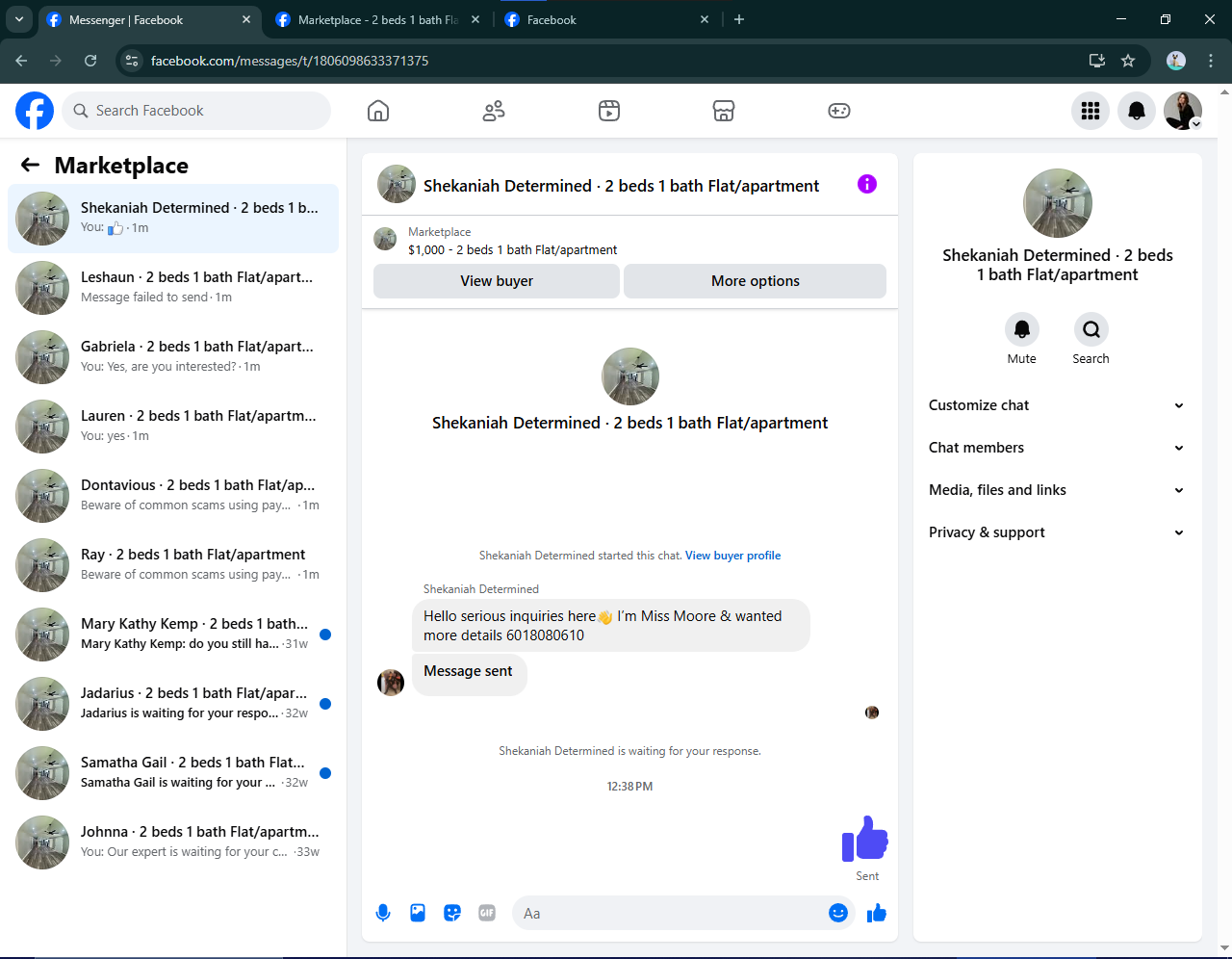
Task: Open Samatha Gail conversation
Action: point(173,773)
